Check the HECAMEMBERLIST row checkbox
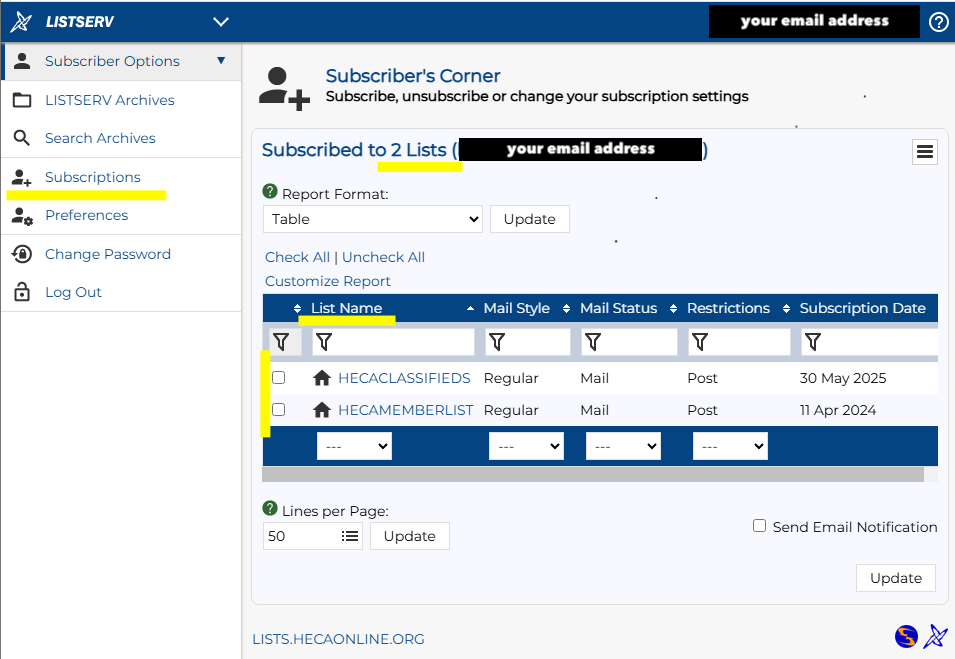955x659 pixels. [x=278, y=409]
